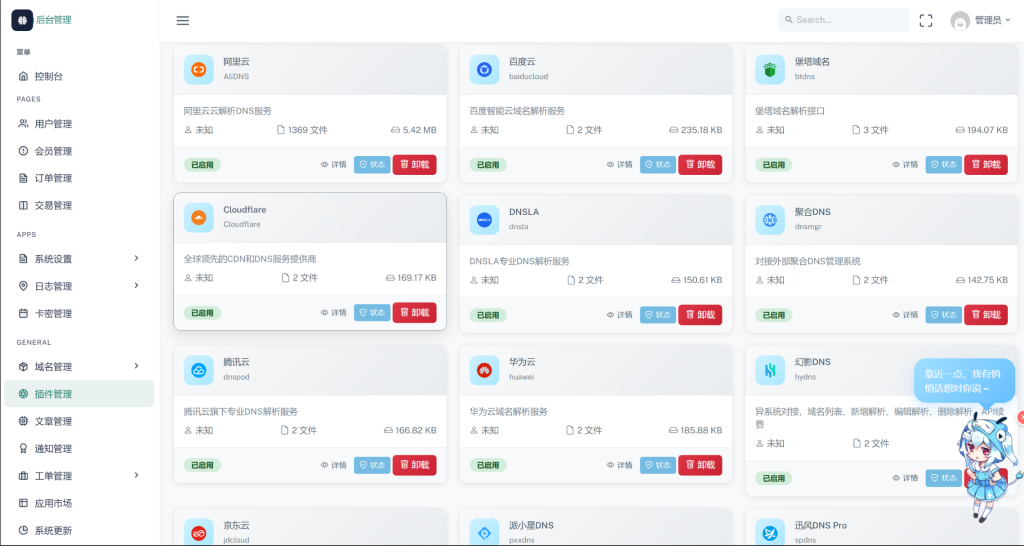The image size is (1024, 546).
Task: Click the 华为云 huawei plugin icon
Action: tap(485, 370)
